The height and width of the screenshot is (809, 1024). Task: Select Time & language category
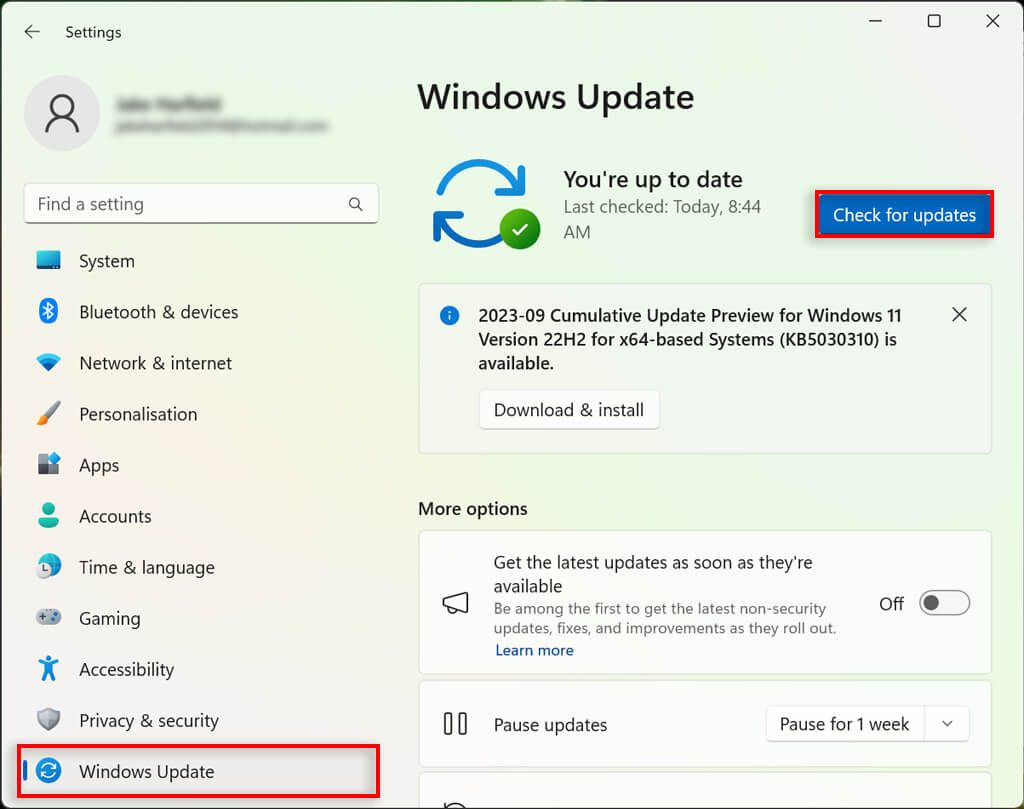click(x=201, y=566)
